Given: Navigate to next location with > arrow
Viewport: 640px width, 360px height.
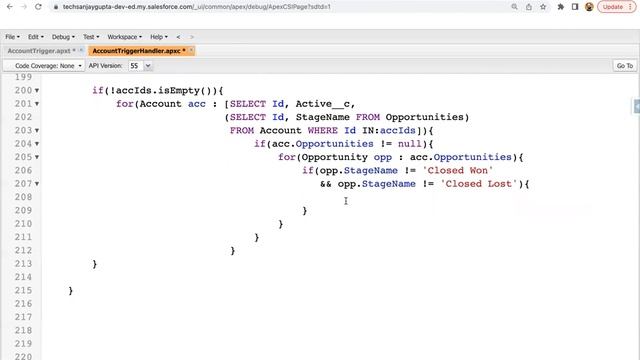Looking at the screenshot, I should (191, 37).
